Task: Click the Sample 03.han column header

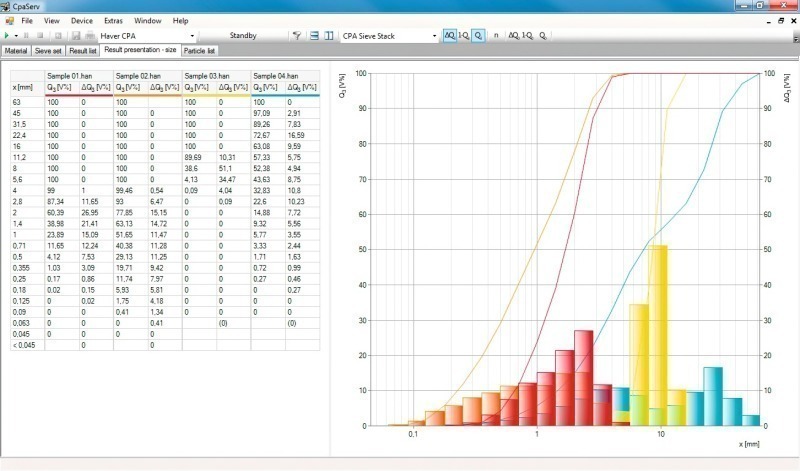Action: tap(216, 76)
